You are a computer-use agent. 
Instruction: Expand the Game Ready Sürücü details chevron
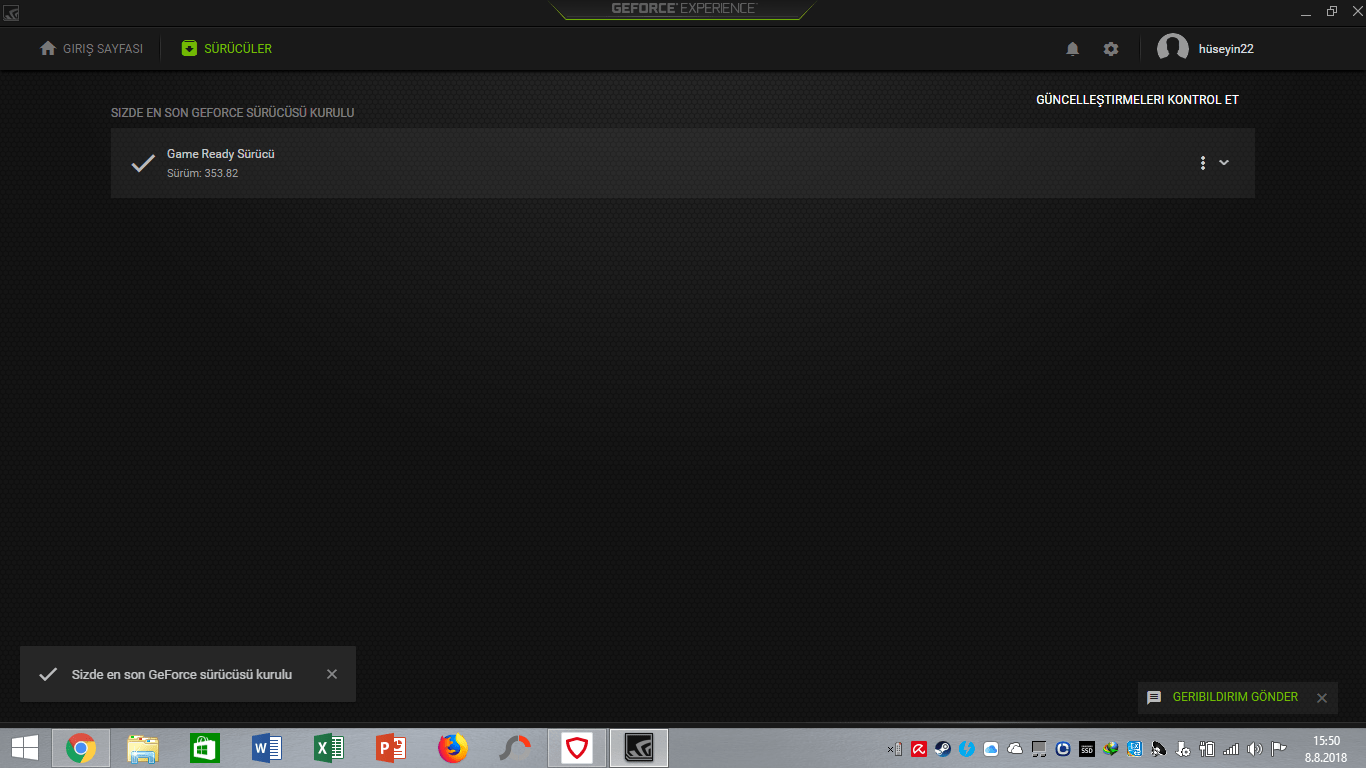coord(1224,163)
